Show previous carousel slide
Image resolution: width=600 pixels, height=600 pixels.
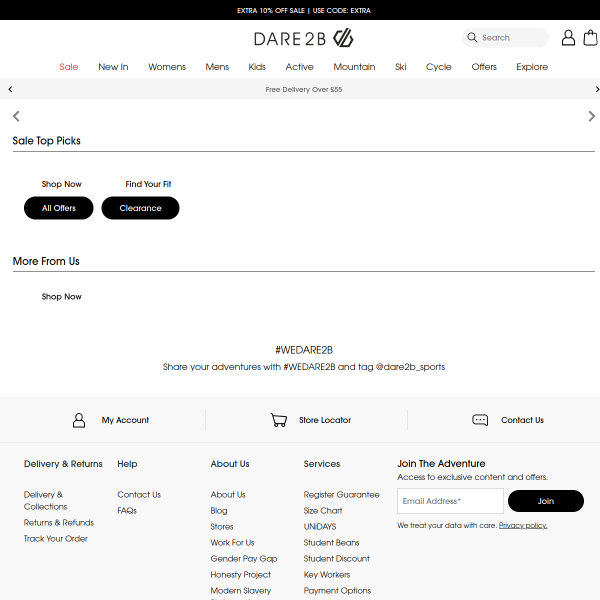tap(16, 116)
